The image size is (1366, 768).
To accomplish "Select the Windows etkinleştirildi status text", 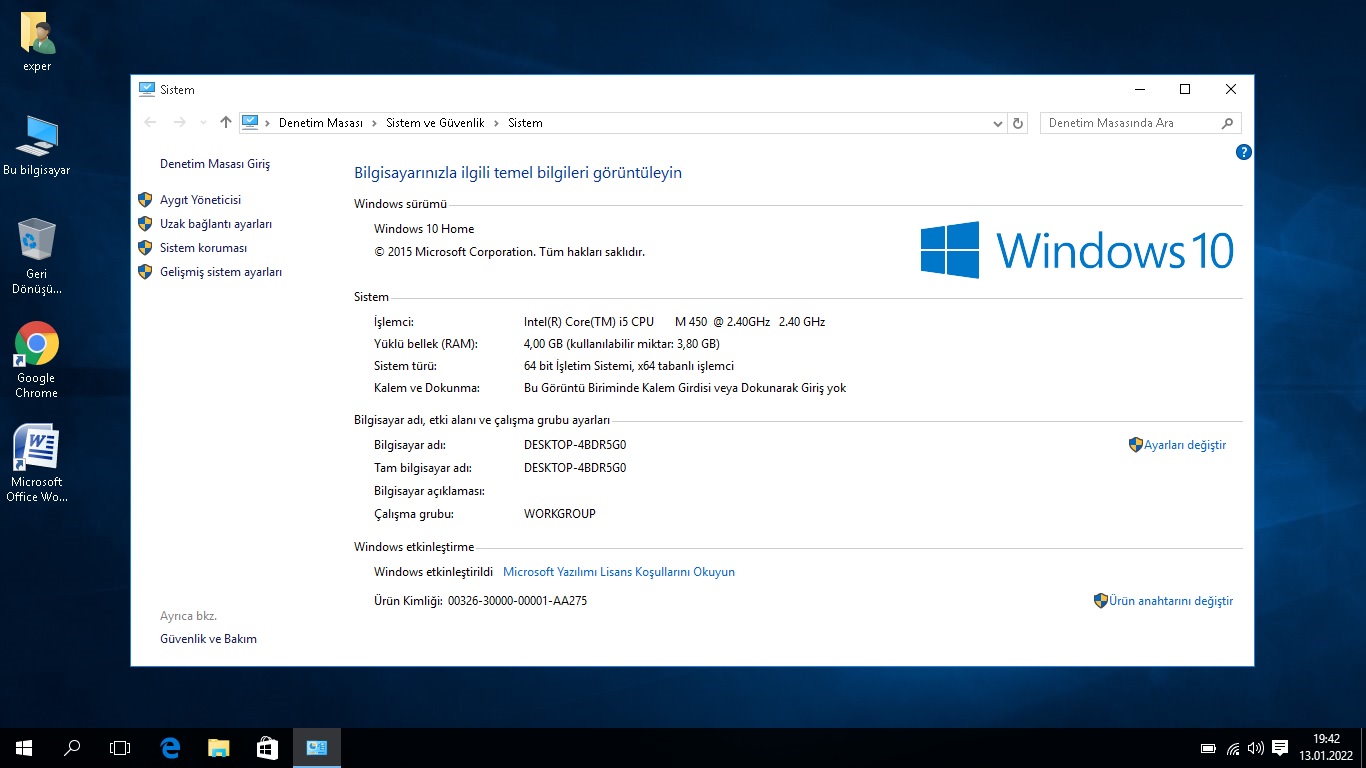I will click(x=433, y=572).
